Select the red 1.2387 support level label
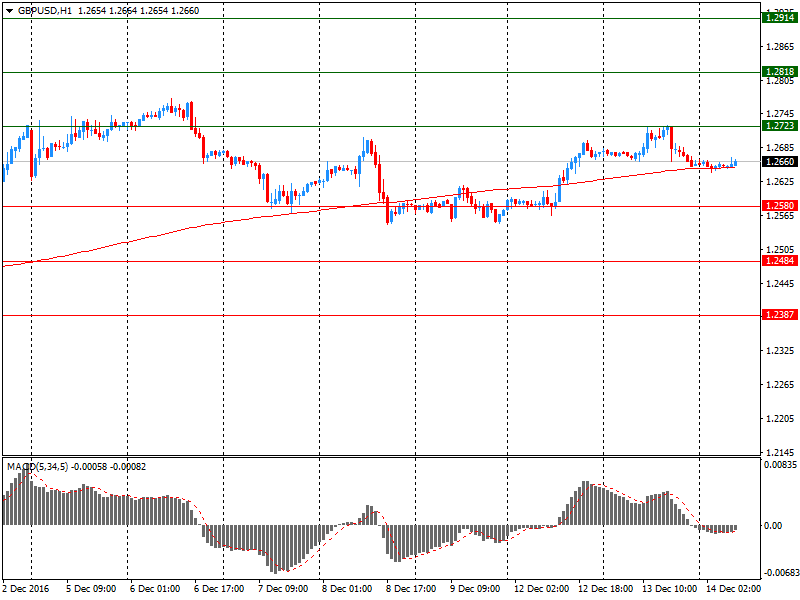The height and width of the screenshot is (600, 800). 780,315
